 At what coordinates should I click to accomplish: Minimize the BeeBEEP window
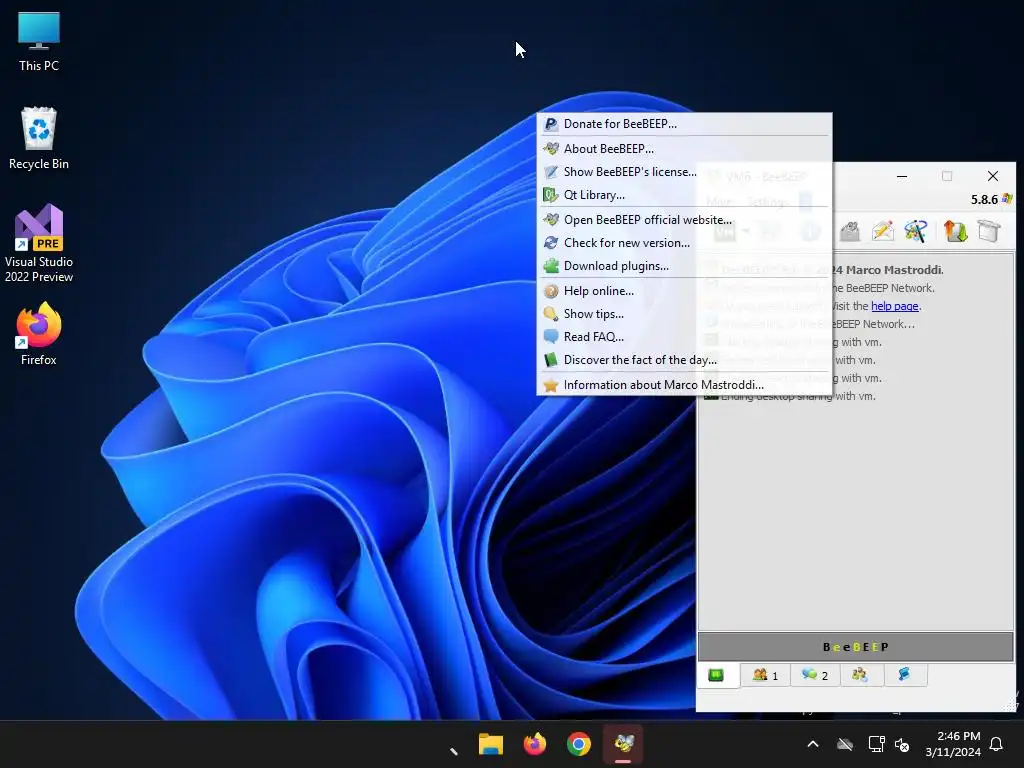click(x=902, y=176)
